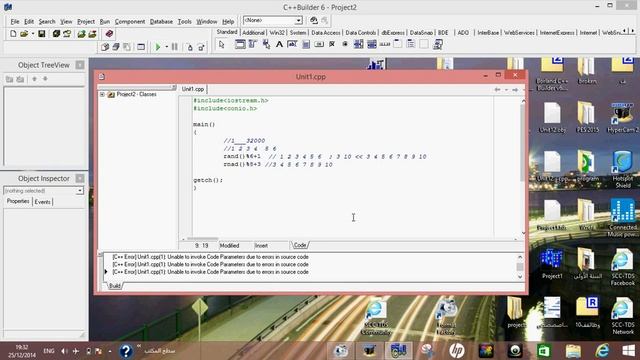Click the Step Over debug icon
The height and width of the screenshot is (360, 640).
(201, 47)
